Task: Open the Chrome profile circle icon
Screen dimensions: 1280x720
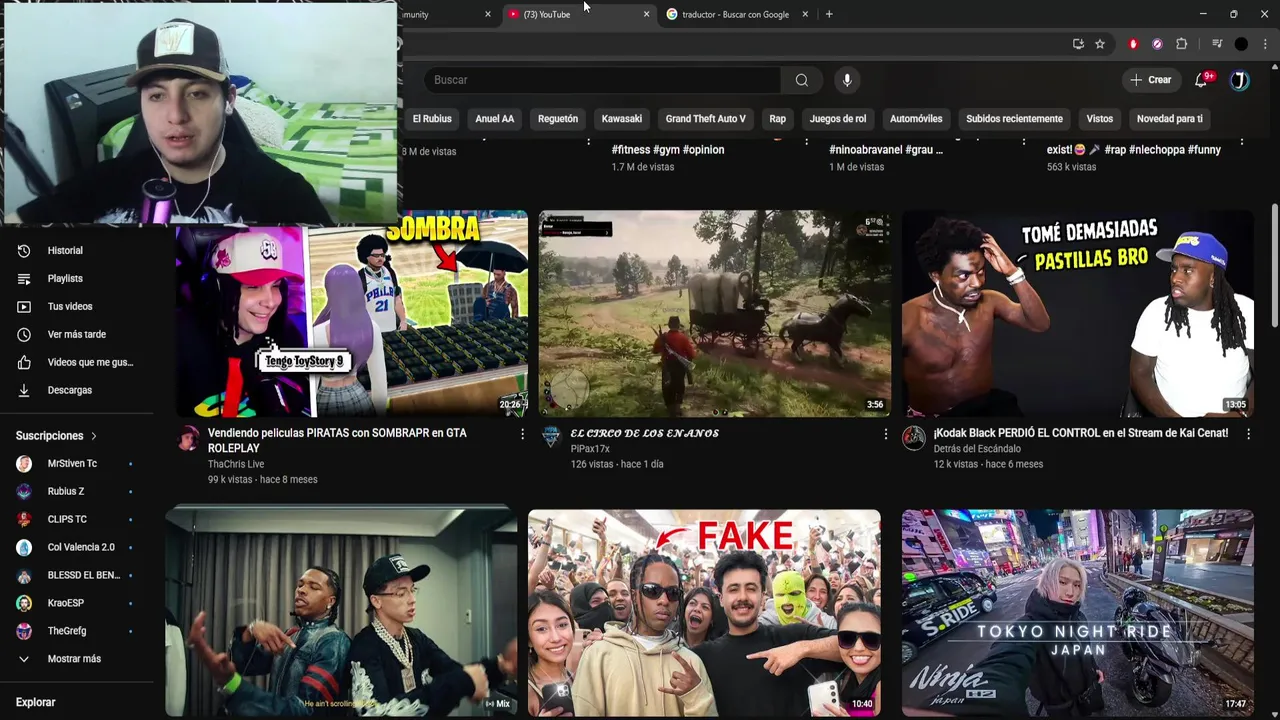Action: [1241, 44]
